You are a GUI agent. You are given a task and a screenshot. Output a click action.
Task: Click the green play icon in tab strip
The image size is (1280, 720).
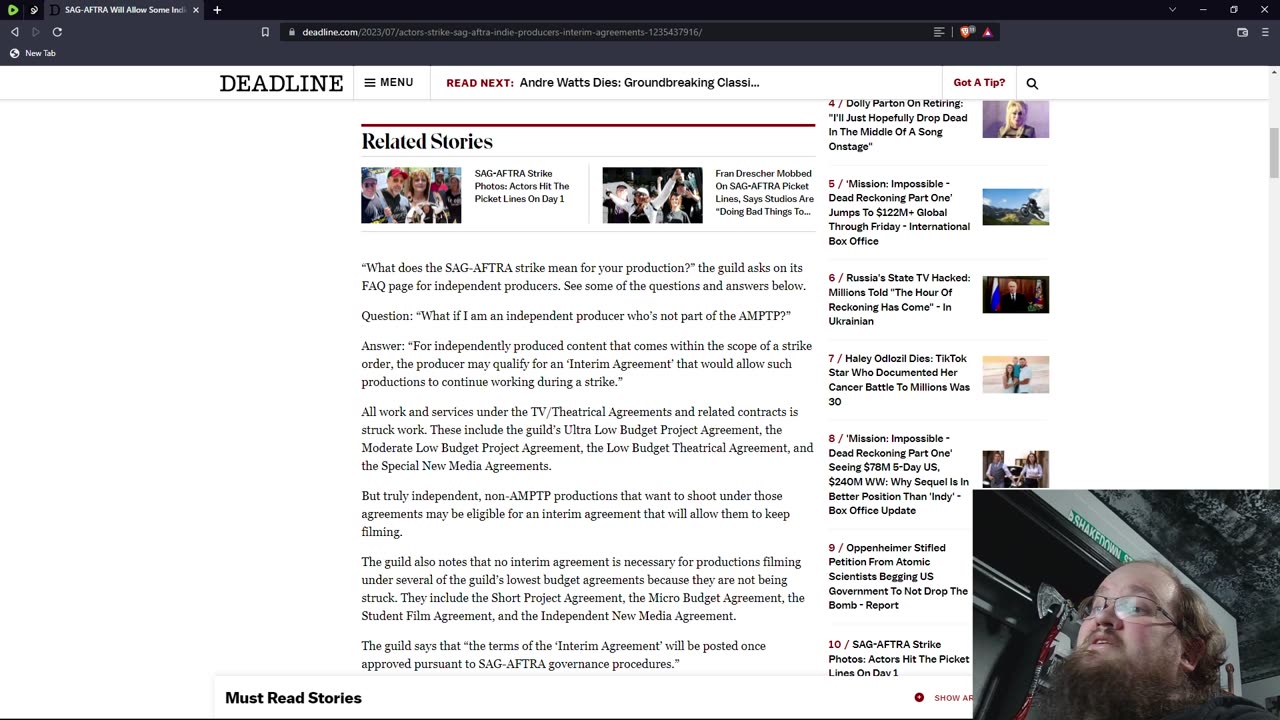coord(13,10)
